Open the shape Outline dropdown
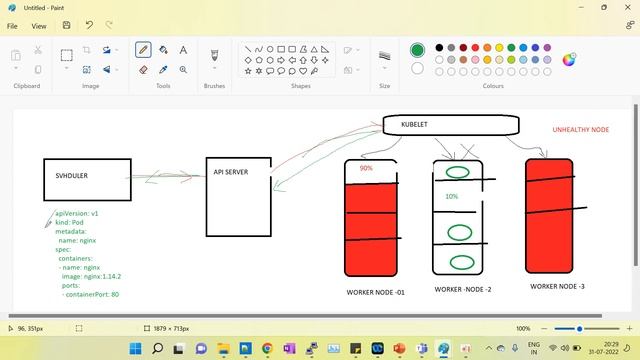Screen dimensions: 640x360 point(351,50)
